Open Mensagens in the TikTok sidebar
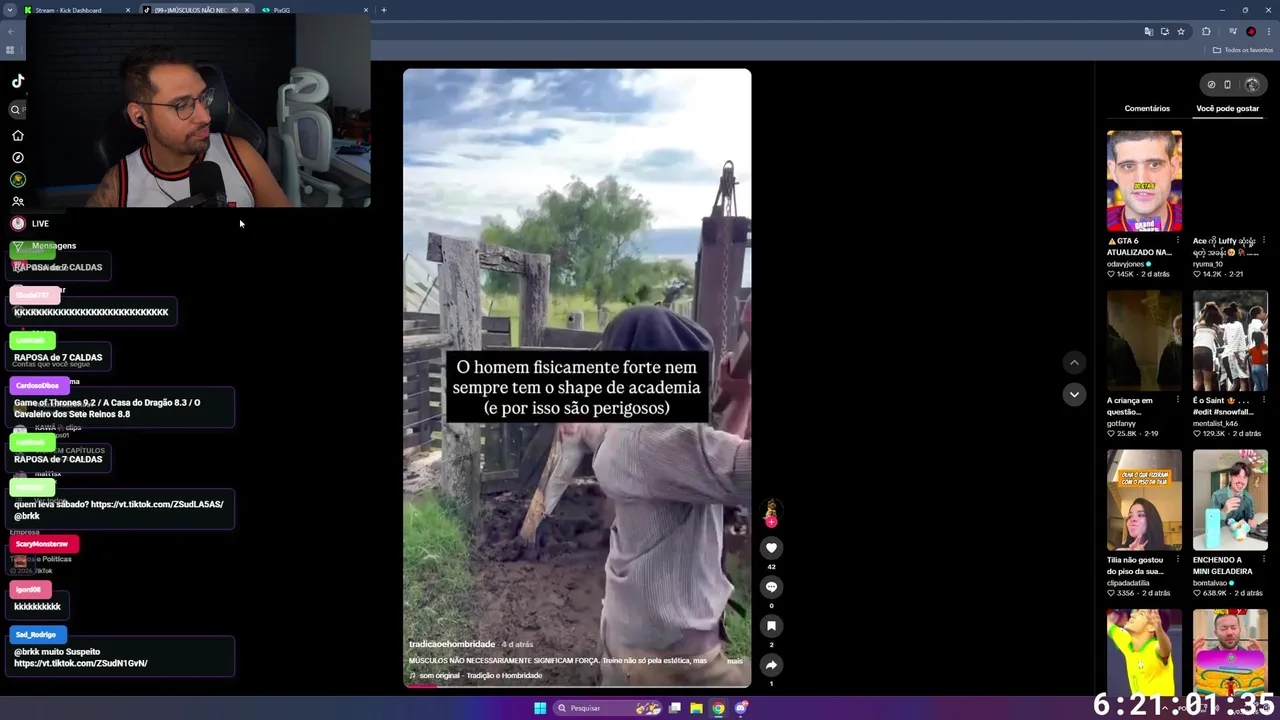 click(x=43, y=246)
